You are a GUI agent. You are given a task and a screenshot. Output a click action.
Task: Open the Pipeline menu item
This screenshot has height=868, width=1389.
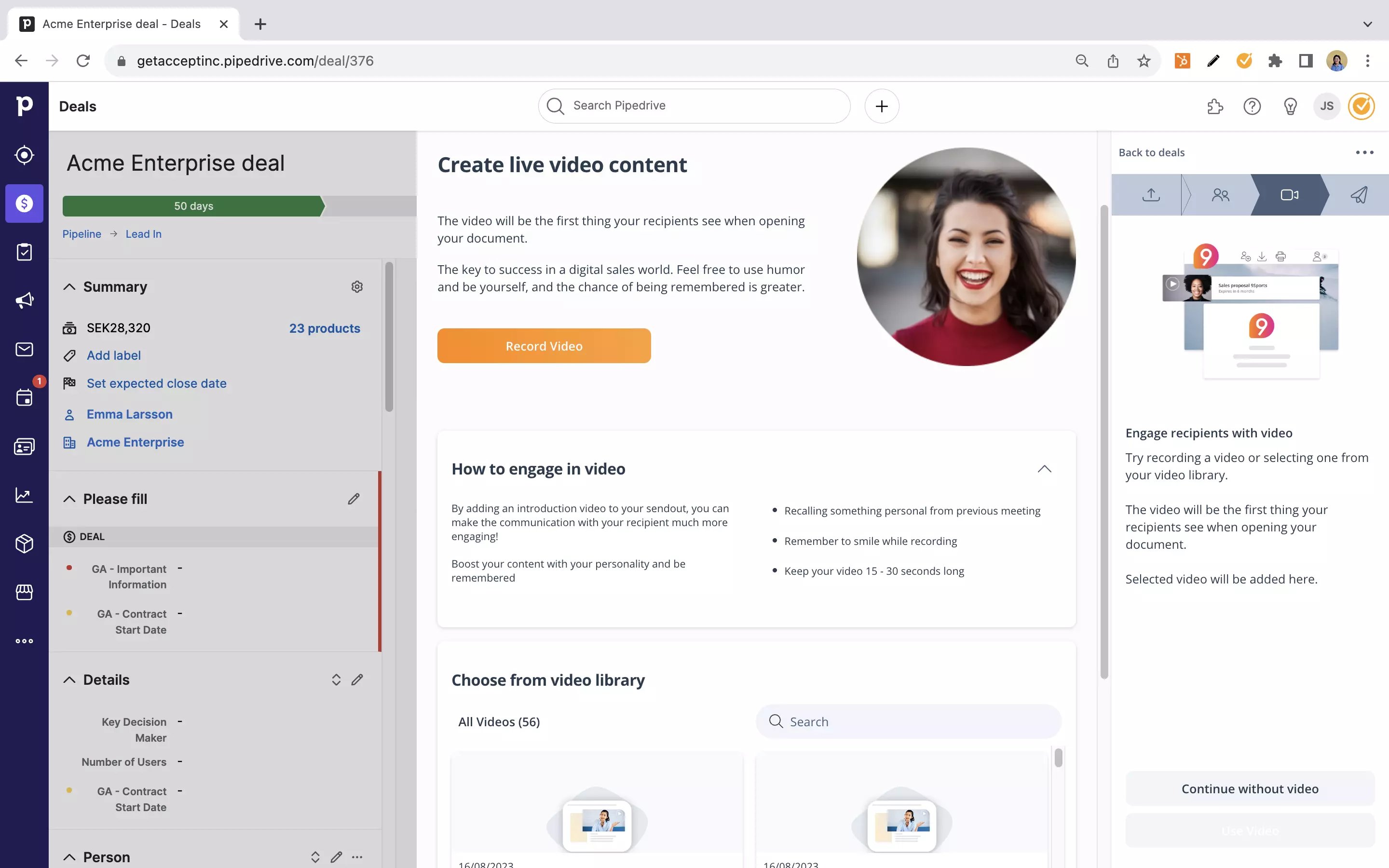pyautogui.click(x=82, y=233)
